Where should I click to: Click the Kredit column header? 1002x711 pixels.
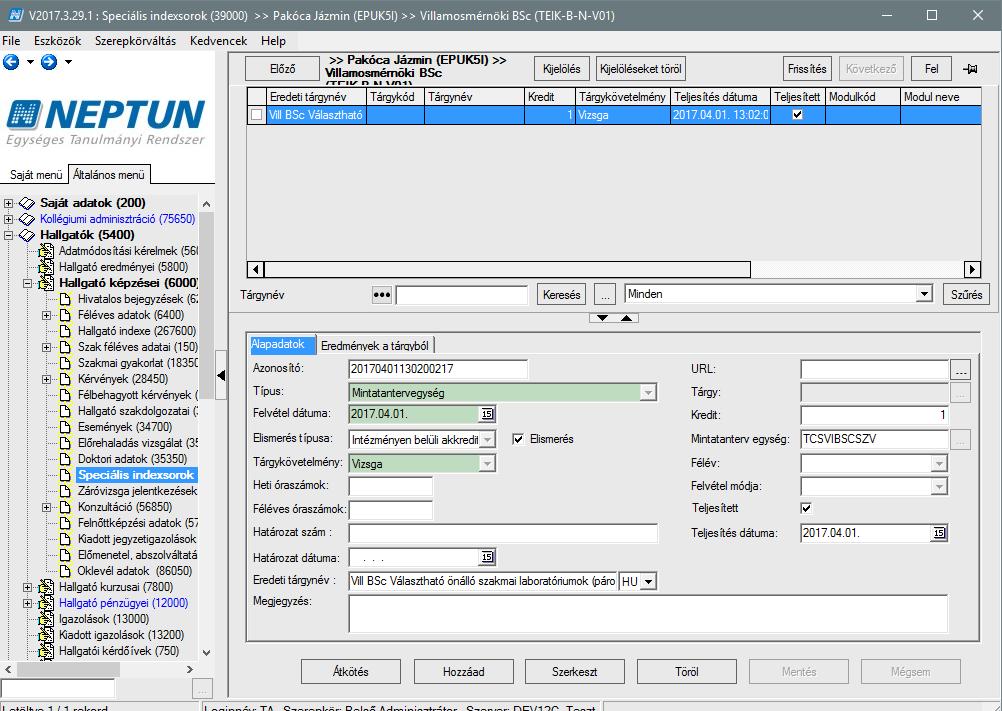pyautogui.click(x=550, y=97)
